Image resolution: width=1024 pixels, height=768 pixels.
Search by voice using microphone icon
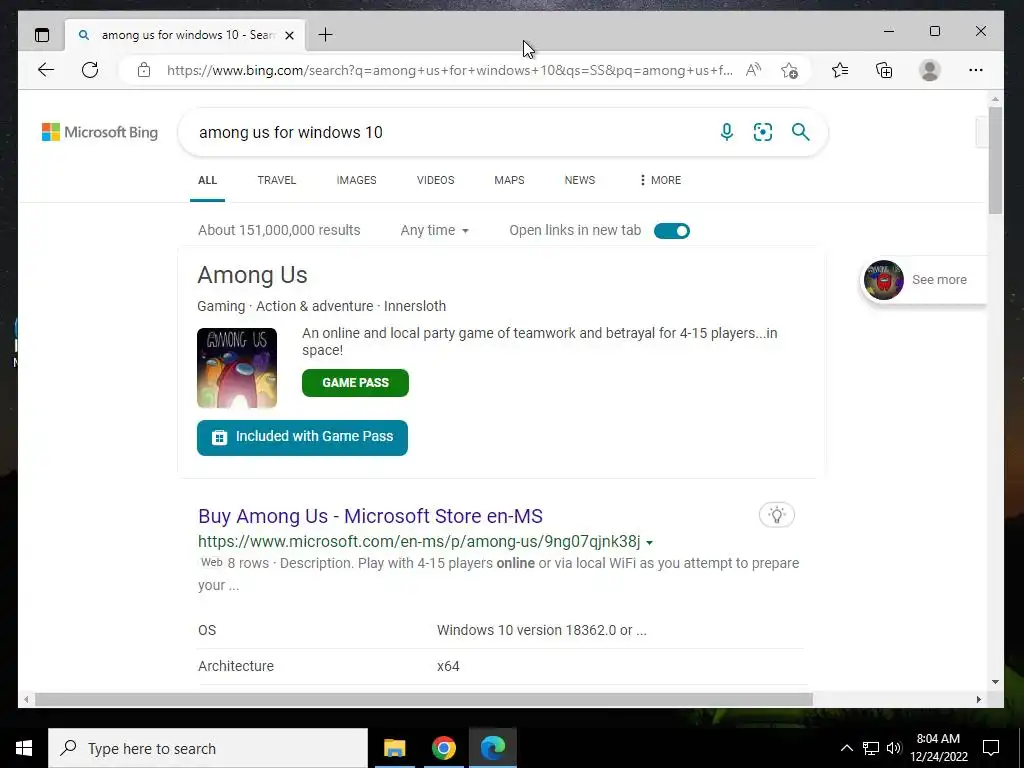coord(726,132)
